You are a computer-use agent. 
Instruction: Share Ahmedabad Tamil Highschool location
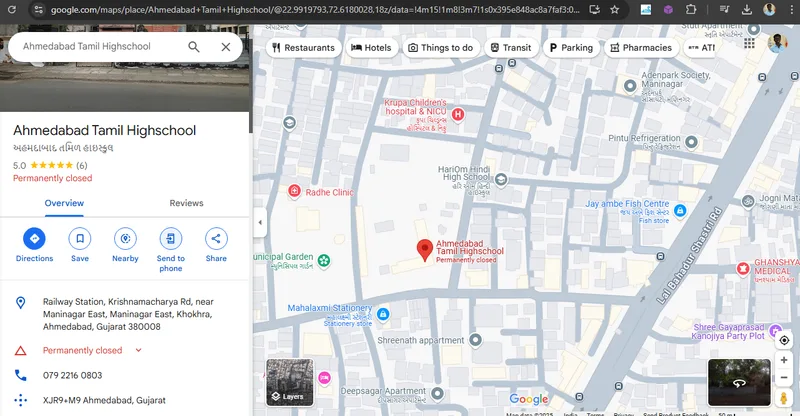(x=216, y=238)
